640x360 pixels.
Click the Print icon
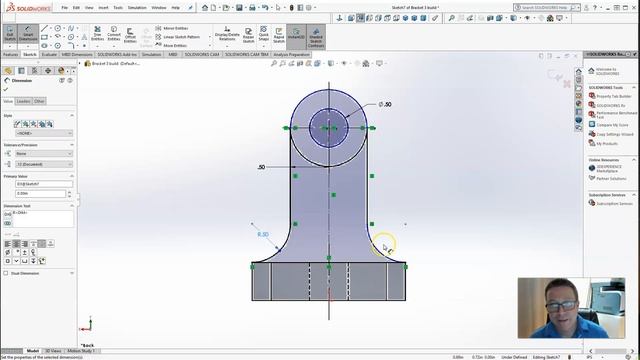(252, 8)
